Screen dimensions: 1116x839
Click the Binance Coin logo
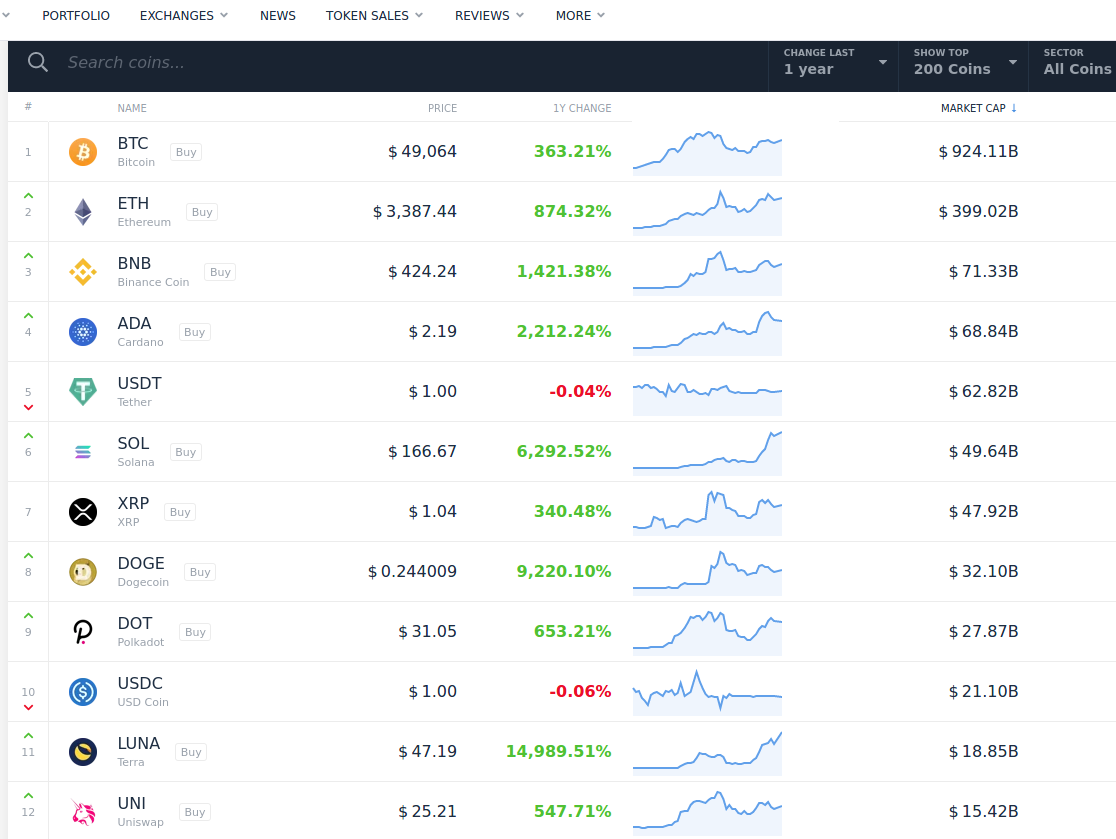coord(83,272)
